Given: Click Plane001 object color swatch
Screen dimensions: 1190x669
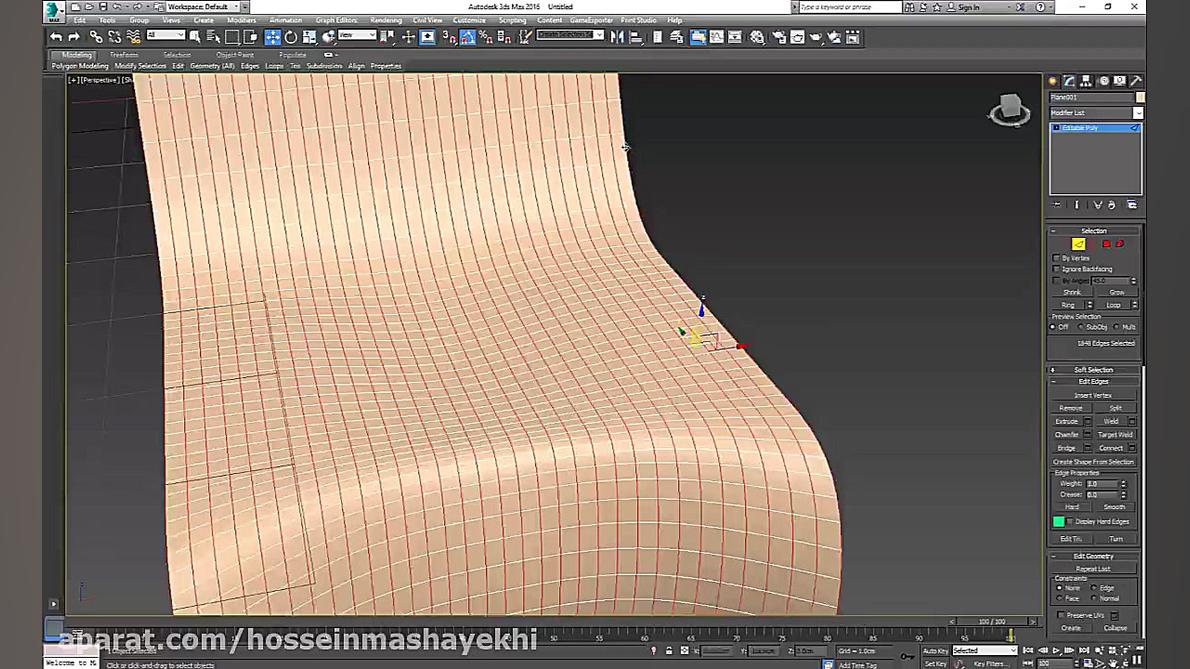Looking at the screenshot, I should (x=1140, y=97).
